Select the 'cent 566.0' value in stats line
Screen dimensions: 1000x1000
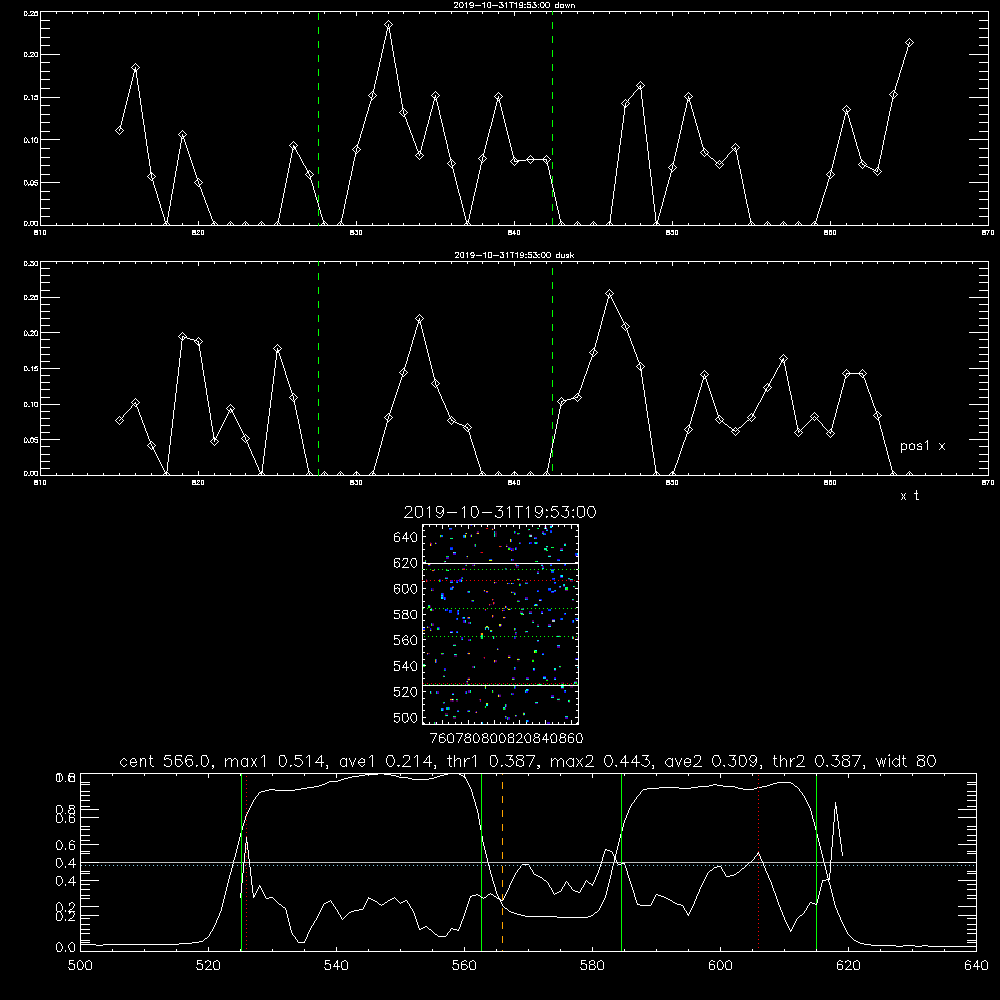pyautogui.click(x=166, y=761)
